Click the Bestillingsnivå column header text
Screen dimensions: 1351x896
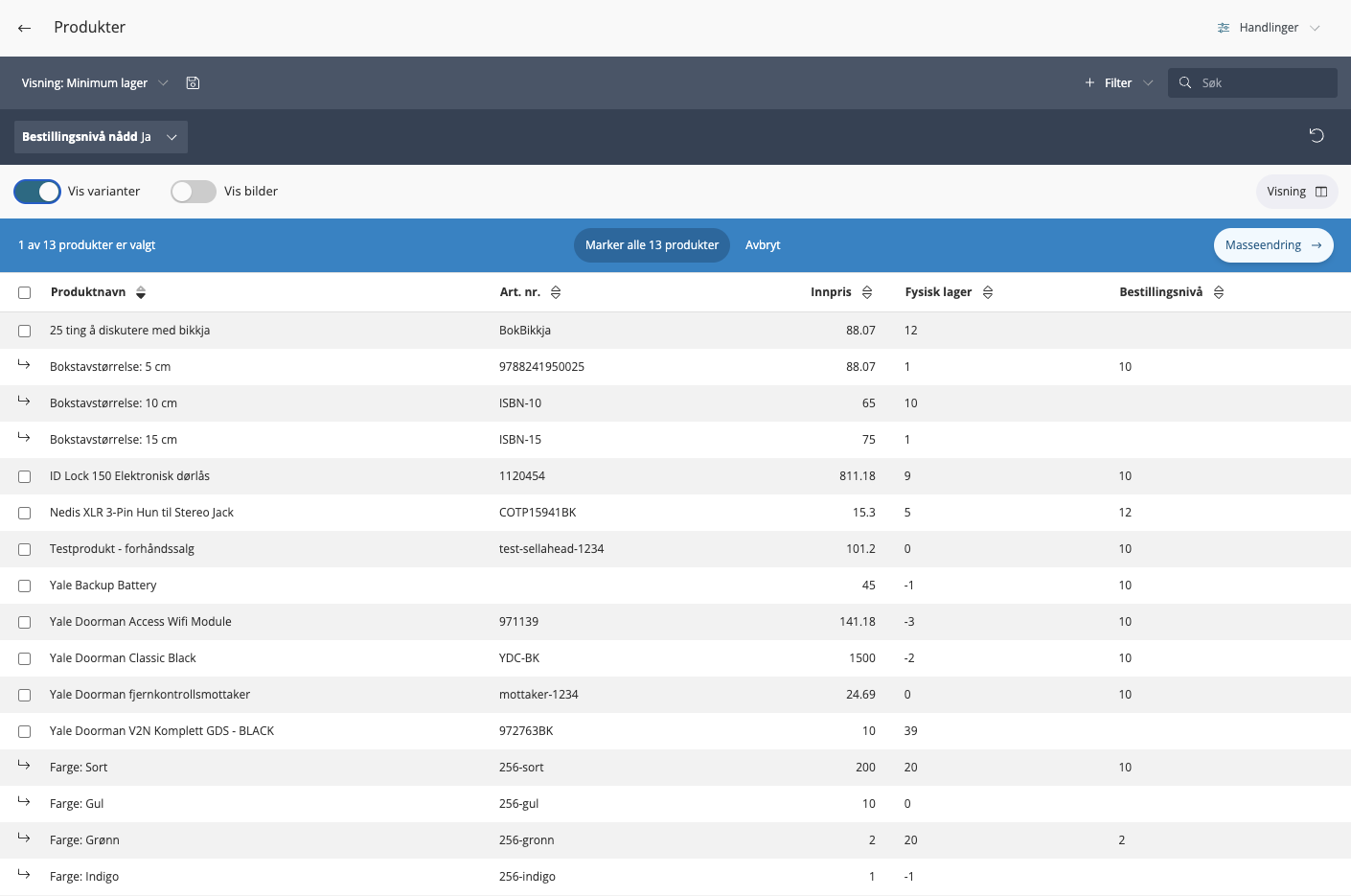(x=1160, y=292)
